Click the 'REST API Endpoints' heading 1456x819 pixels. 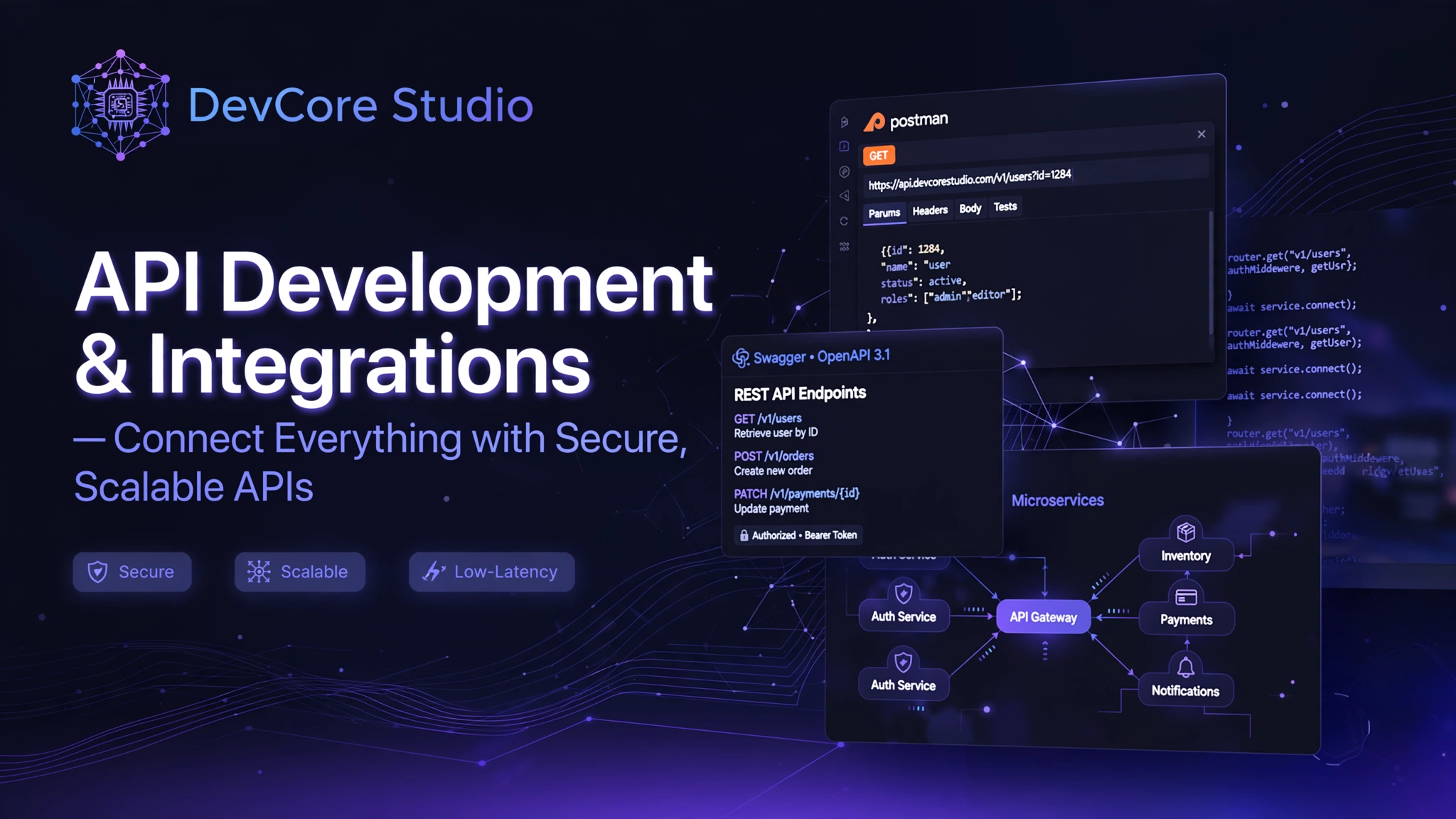tap(800, 393)
